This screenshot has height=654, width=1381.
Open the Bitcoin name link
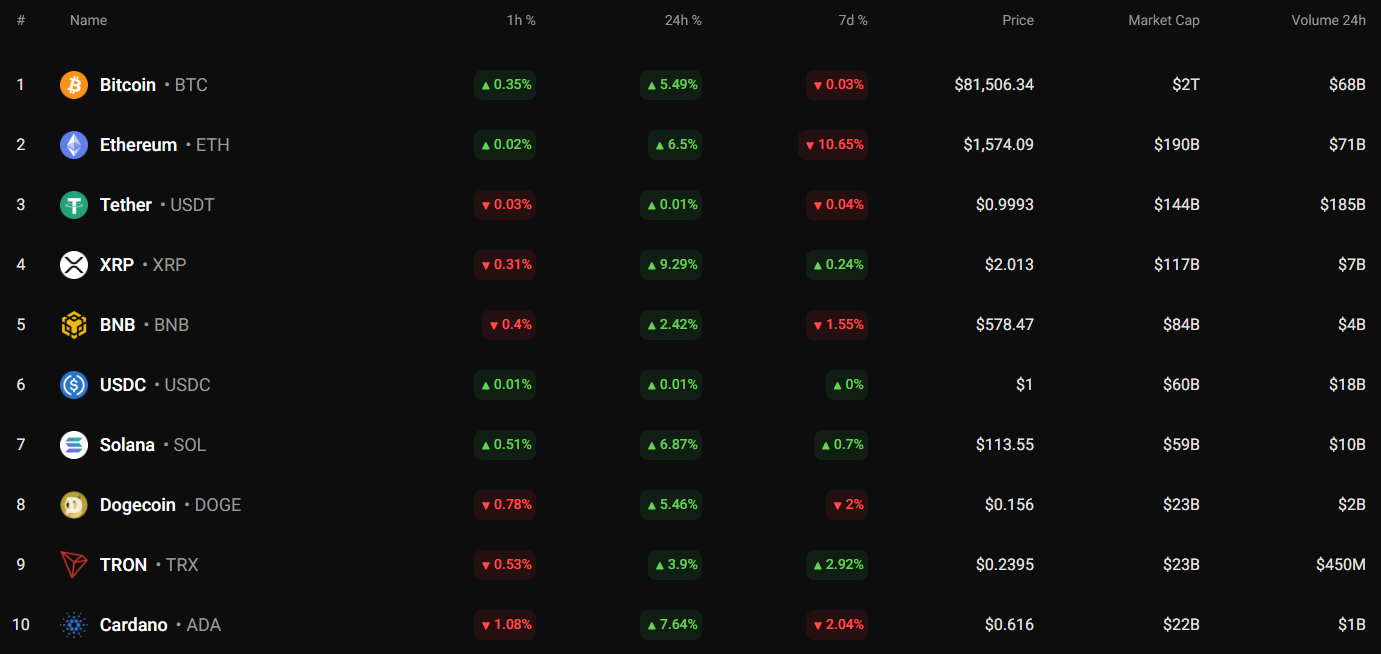(128, 85)
